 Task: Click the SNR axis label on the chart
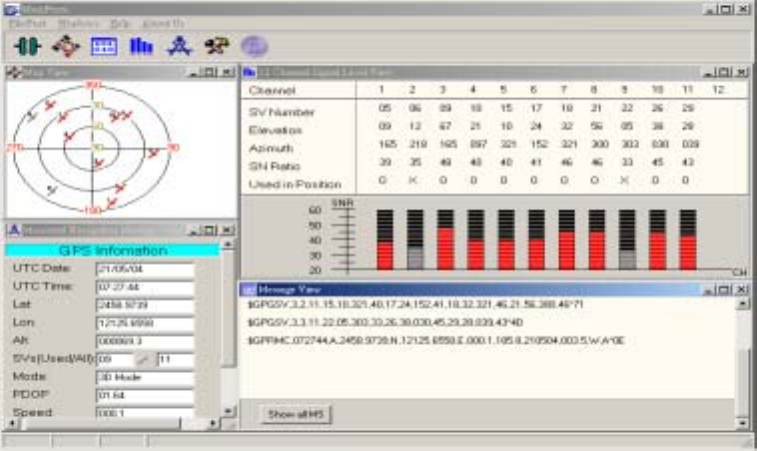coord(342,203)
